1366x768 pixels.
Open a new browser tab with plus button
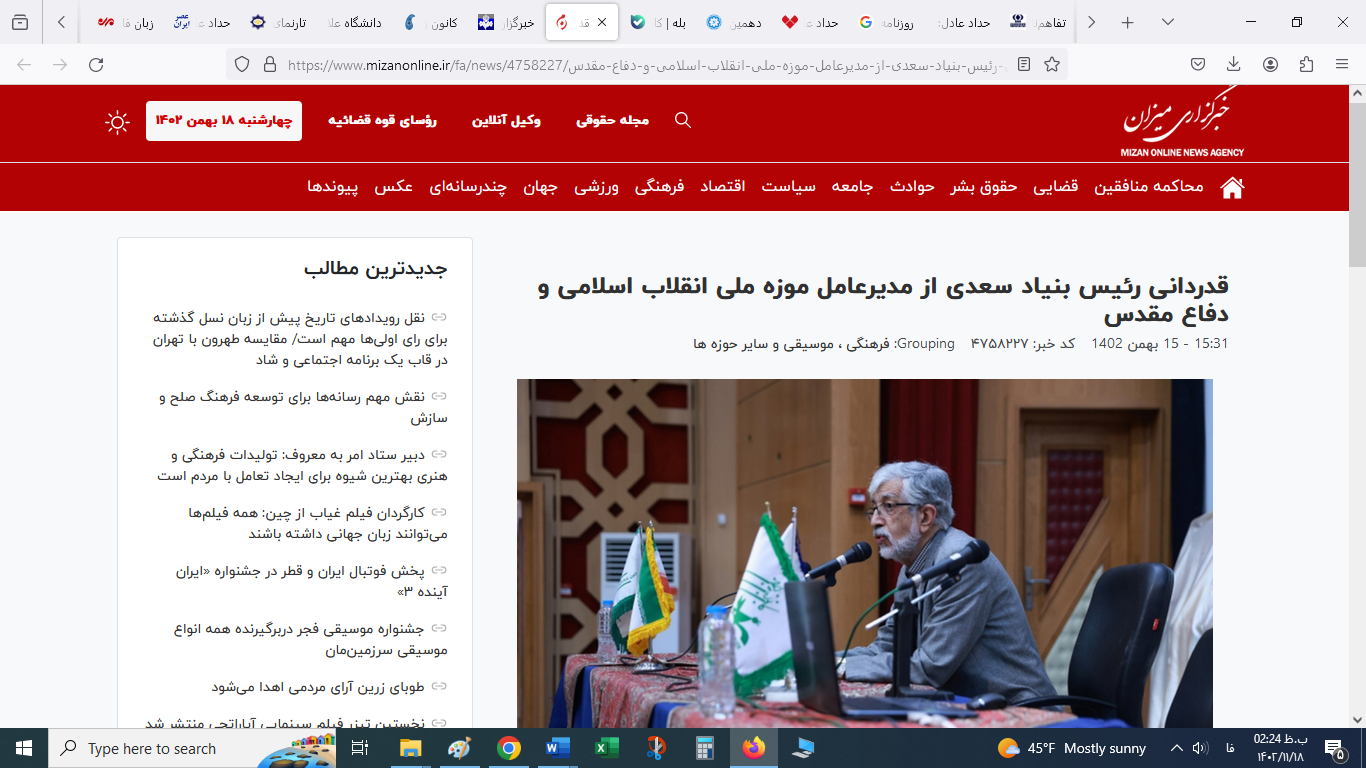pyautogui.click(x=1128, y=22)
